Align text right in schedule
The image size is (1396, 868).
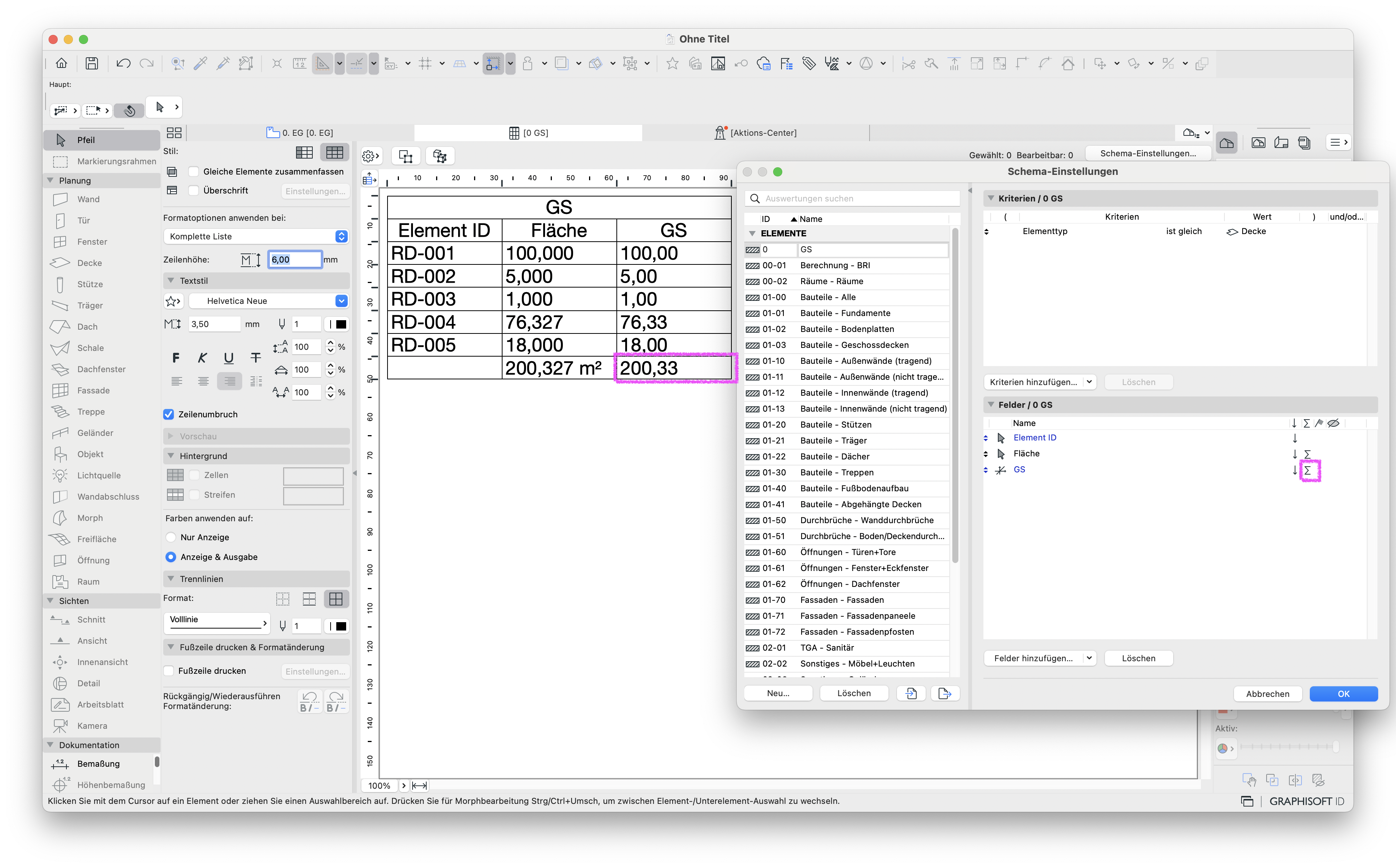[229, 381]
